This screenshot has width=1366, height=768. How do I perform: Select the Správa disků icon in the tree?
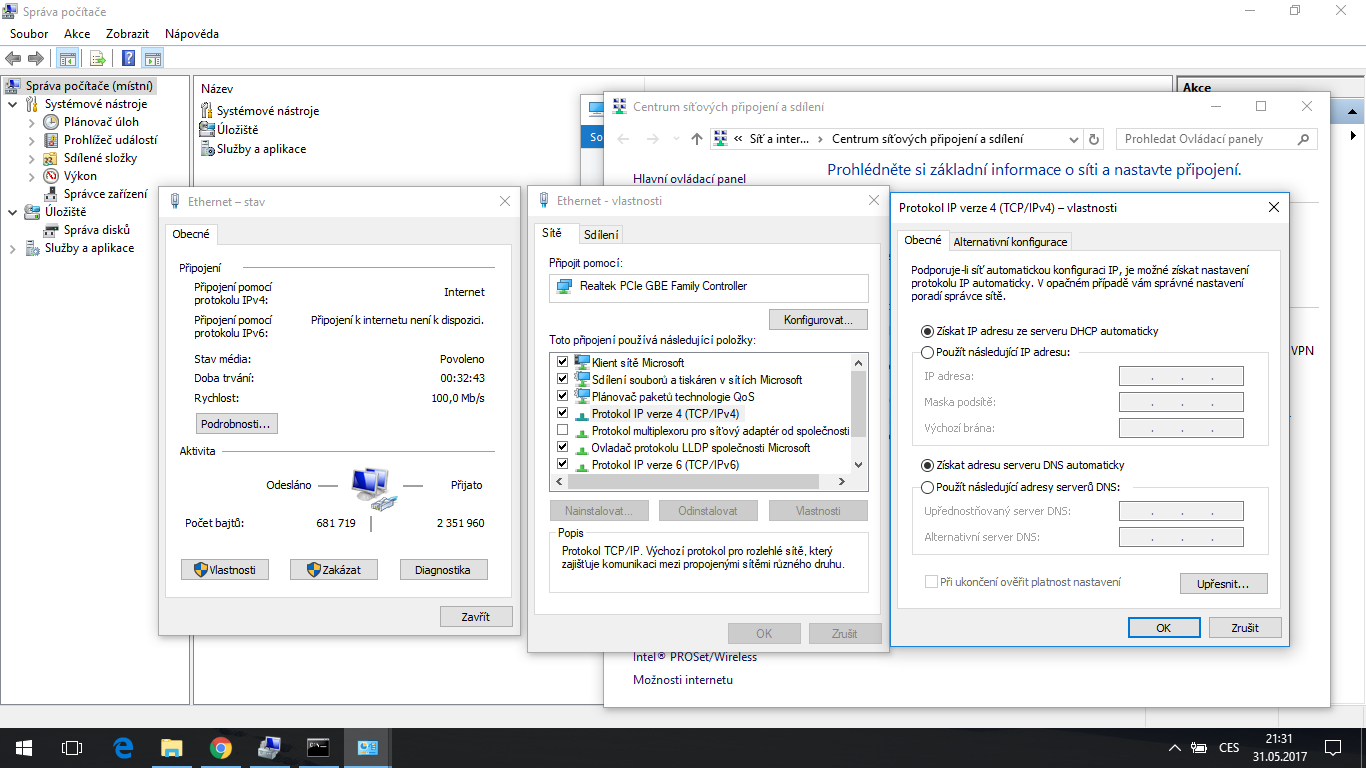(x=52, y=230)
